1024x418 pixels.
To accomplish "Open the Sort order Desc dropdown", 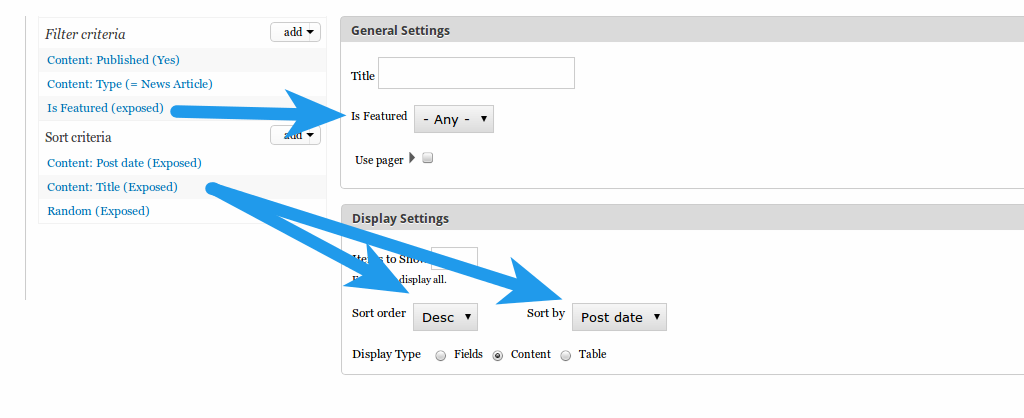I will [x=445, y=317].
